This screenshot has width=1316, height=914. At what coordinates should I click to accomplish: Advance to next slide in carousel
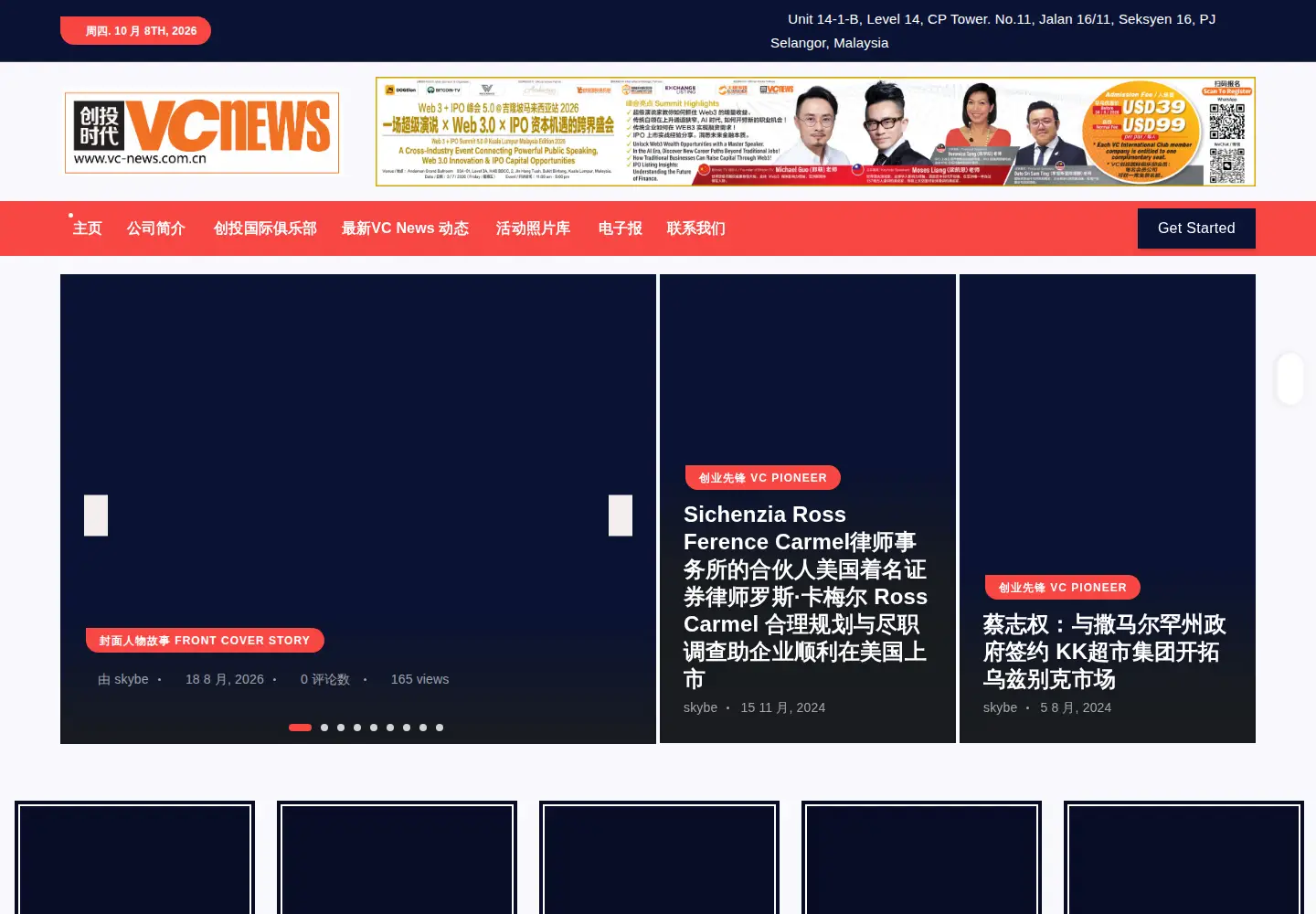coord(621,515)
